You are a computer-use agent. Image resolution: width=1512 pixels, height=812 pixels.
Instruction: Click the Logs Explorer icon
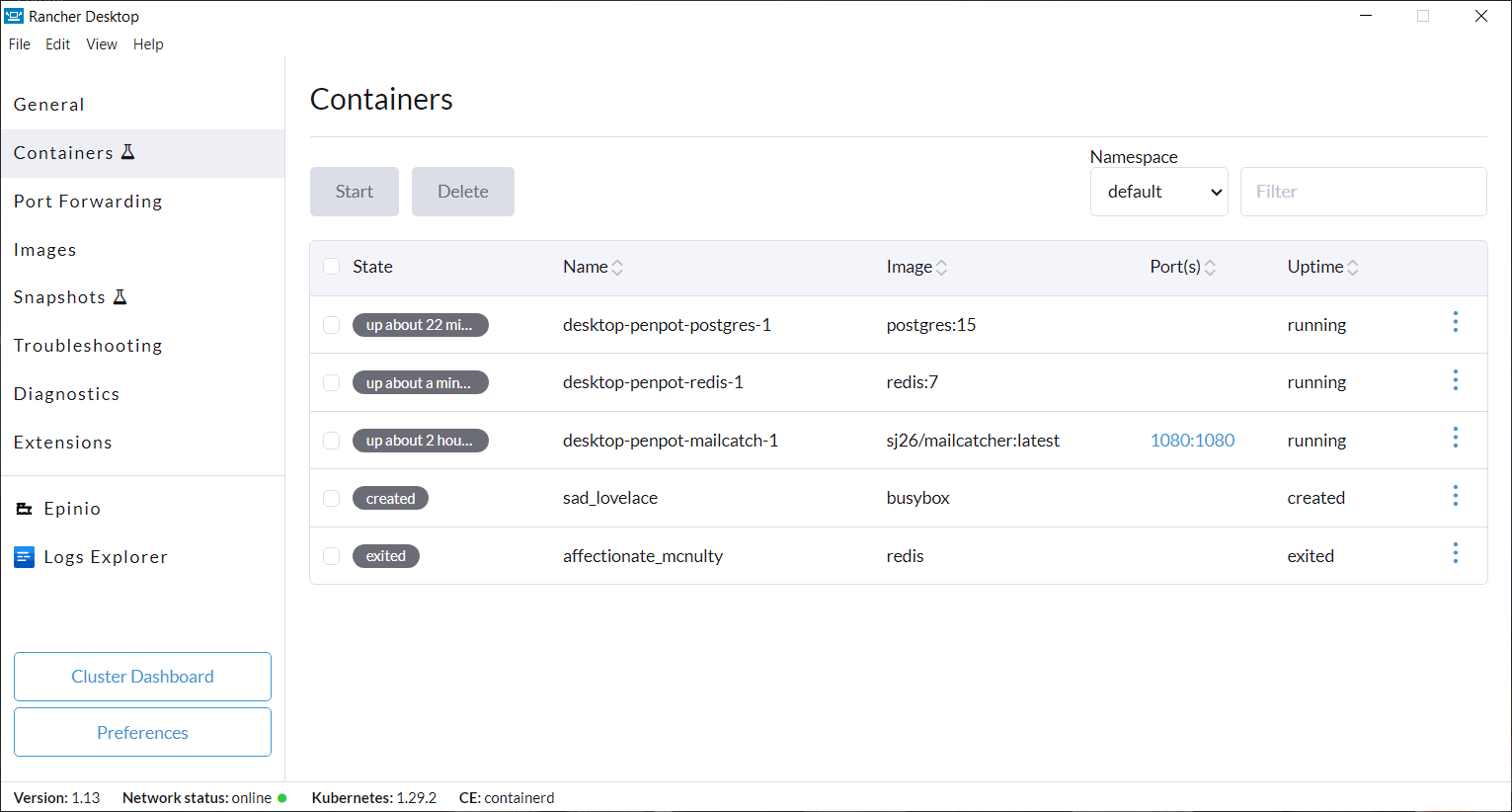pyautogui.click(x=25, y=557)
